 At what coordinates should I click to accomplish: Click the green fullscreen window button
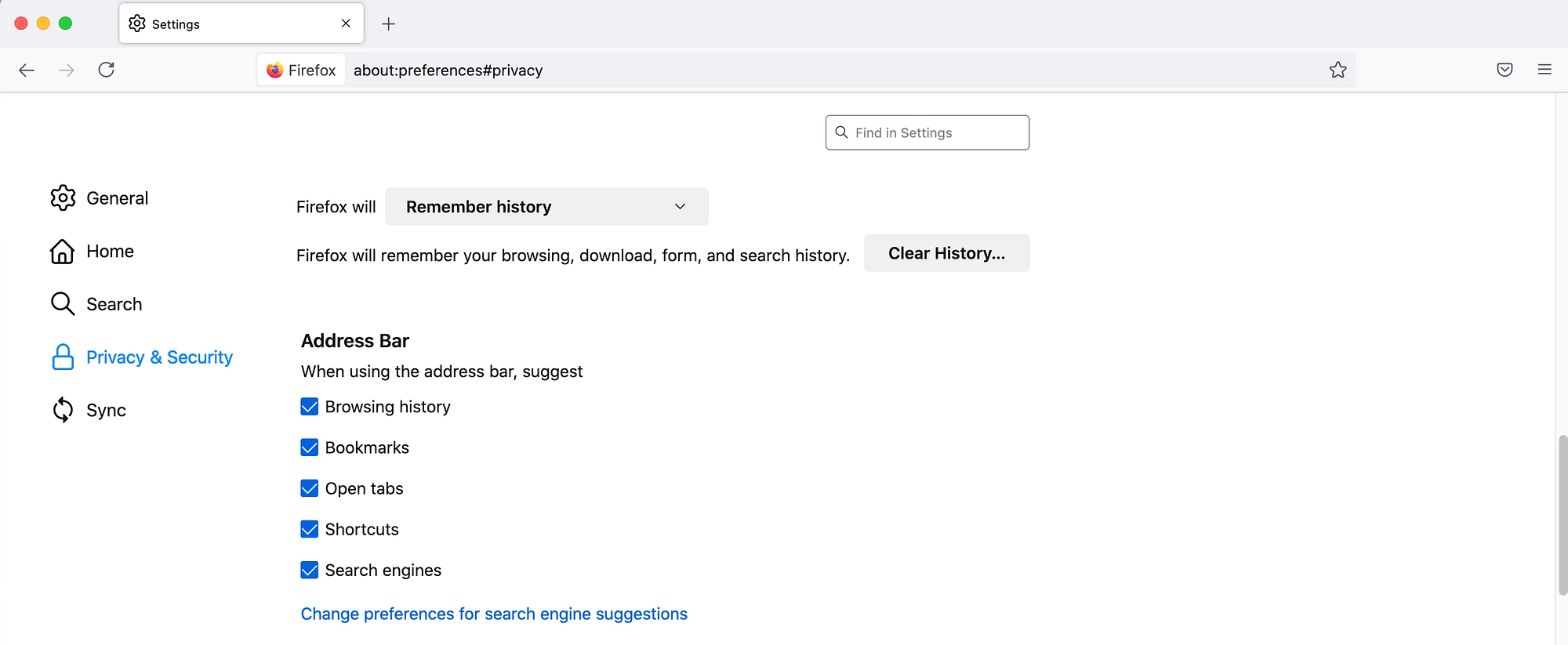point(65,24)
